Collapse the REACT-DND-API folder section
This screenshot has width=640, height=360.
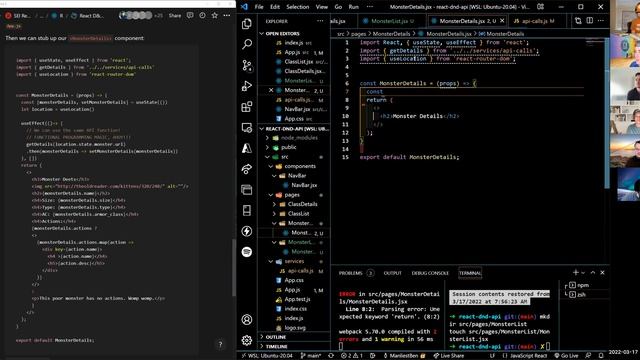[294, 129]
